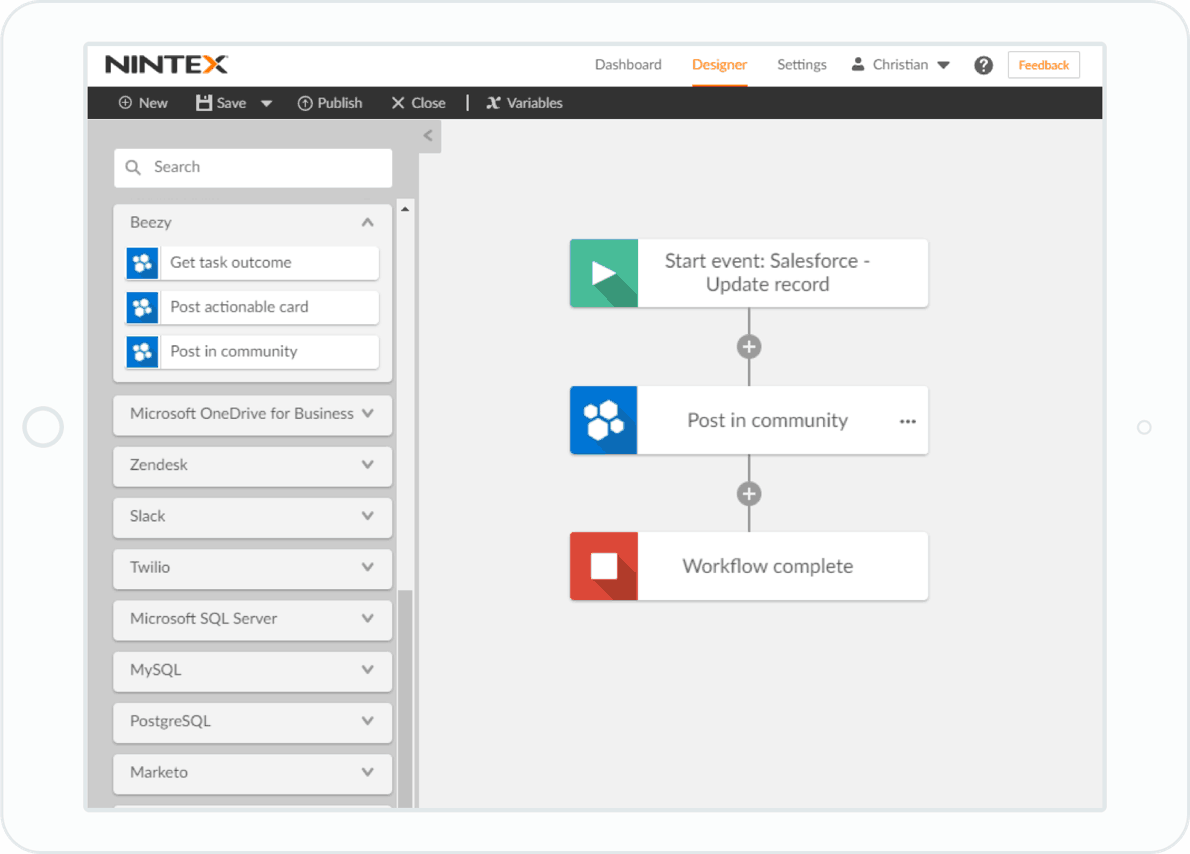Image resolution: width=1190 pixels, height=854 pixels.
Task: Add action below the Start event
Action: coord(749,347)
